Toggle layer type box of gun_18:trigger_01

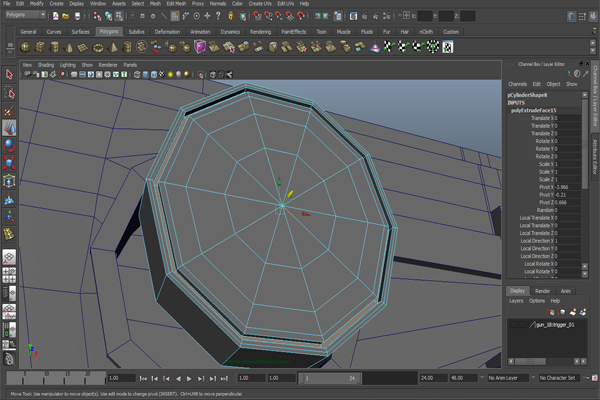click(523, 325)
